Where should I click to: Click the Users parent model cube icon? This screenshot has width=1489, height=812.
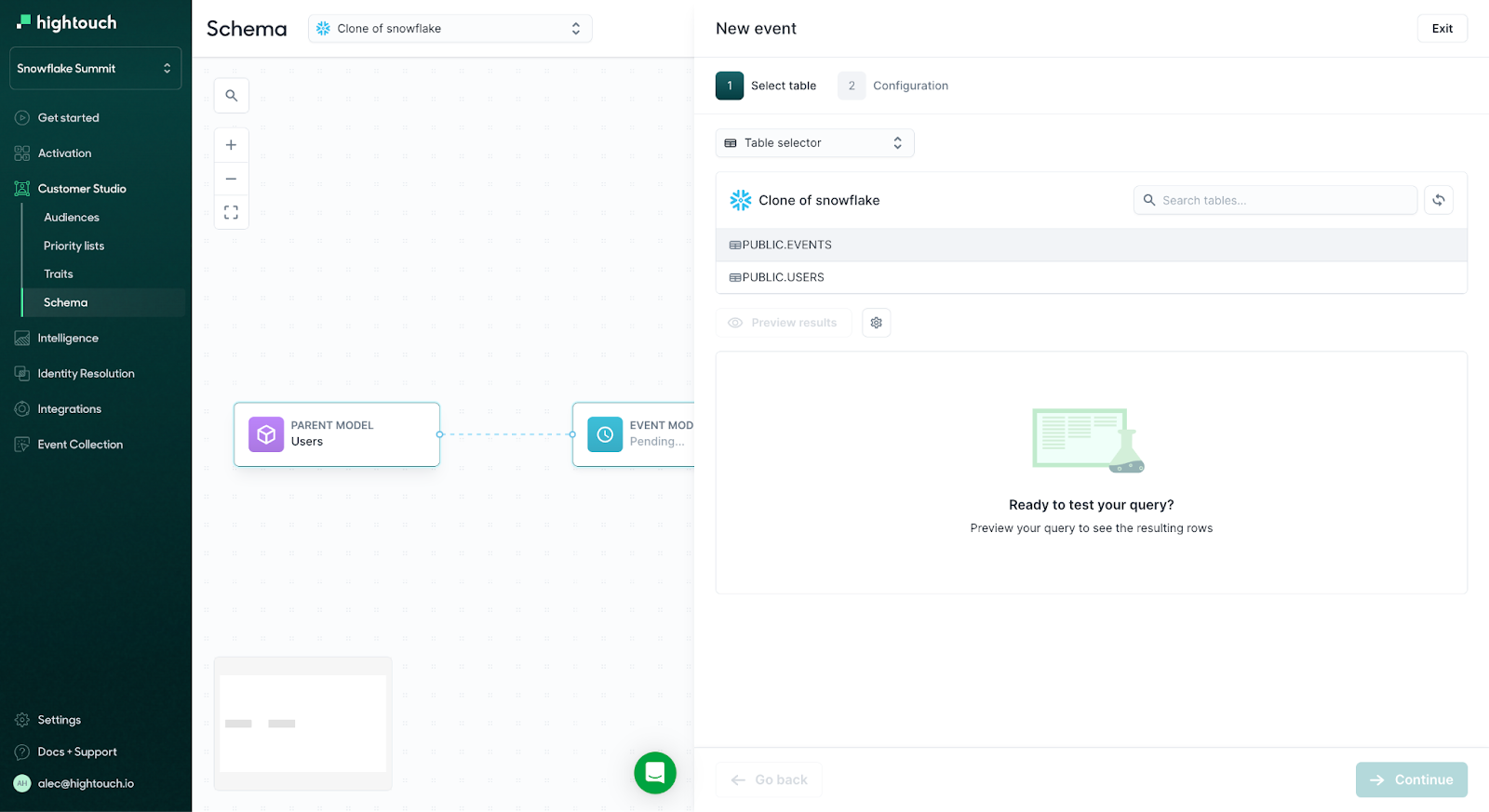pyautogui.click(x=266, y=434)
